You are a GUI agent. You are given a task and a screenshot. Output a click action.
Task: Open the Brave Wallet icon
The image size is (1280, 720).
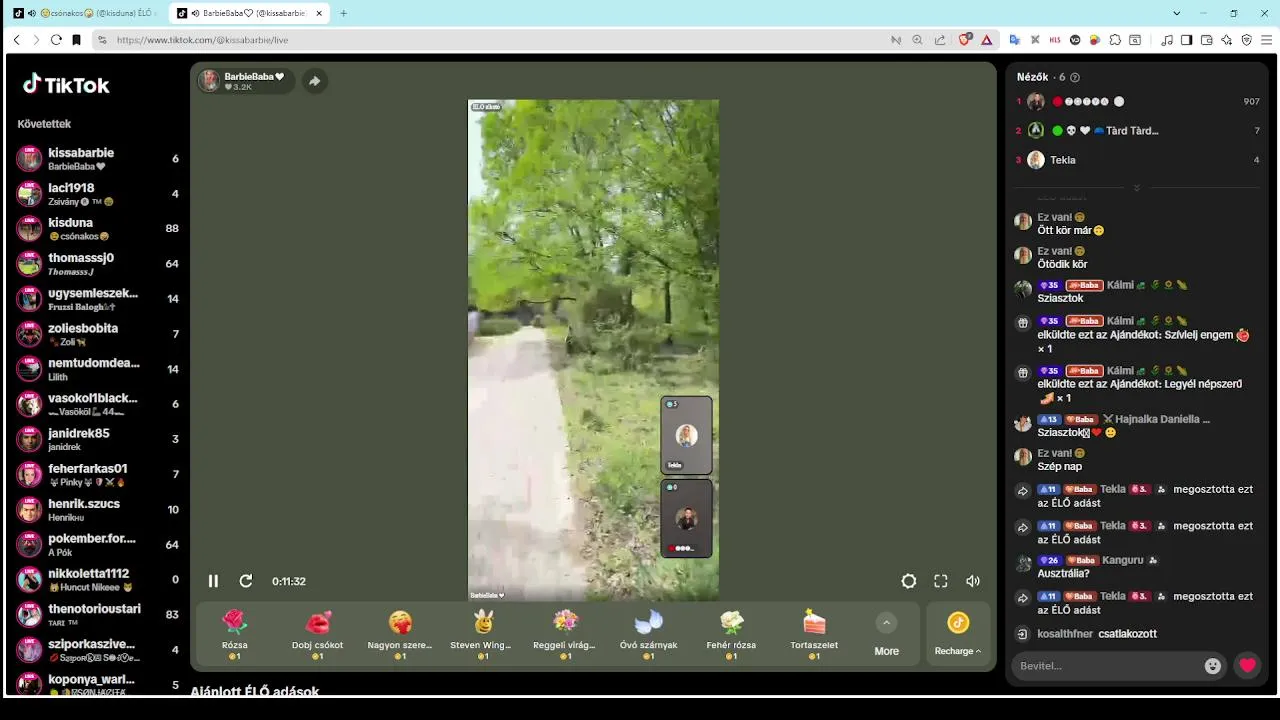pyautogui.click(x=1207, y=40)
